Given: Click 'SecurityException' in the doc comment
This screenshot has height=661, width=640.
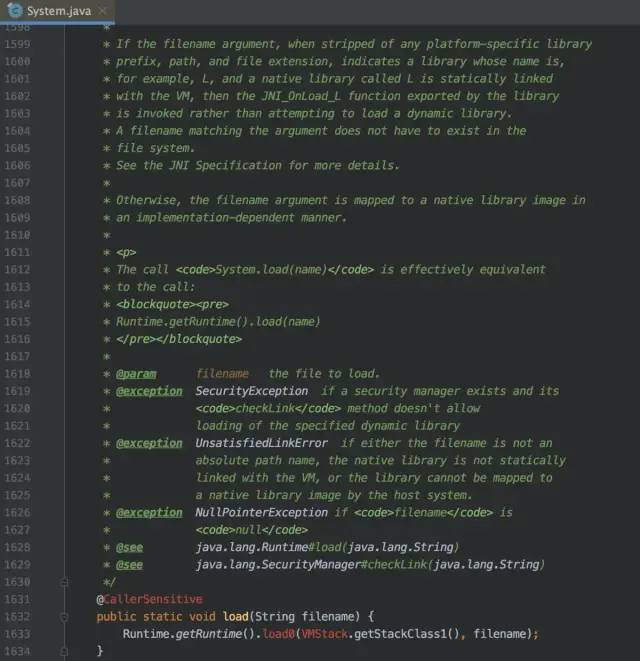Looking at the screenshot, I should click(x=252, y=391).
